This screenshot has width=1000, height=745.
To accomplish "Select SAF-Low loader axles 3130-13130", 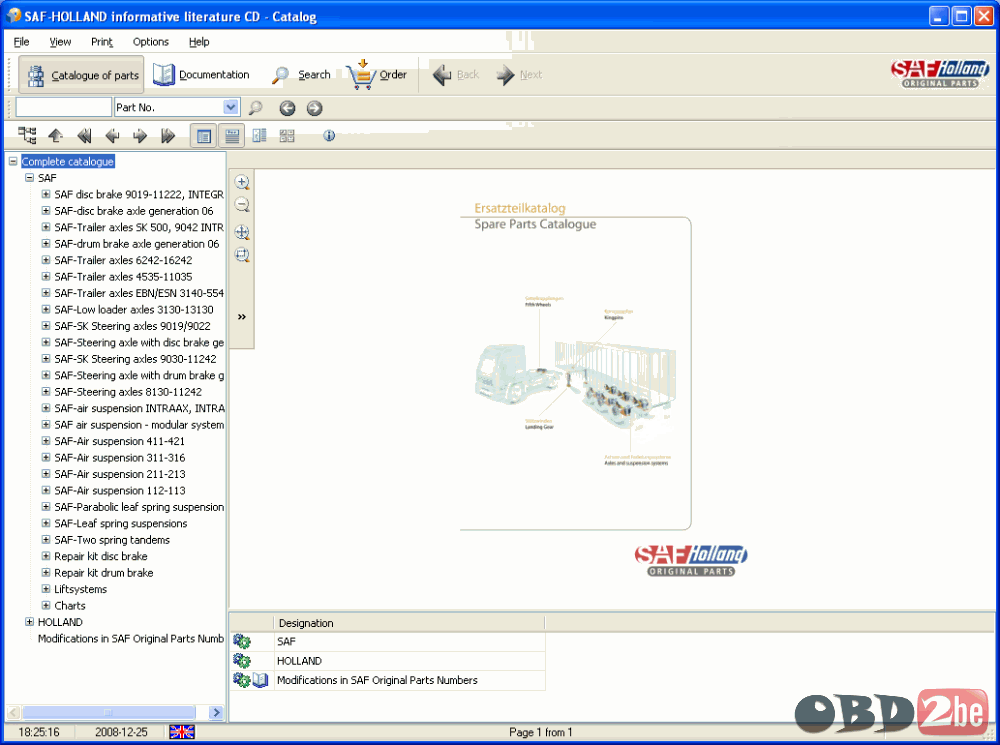I will (134, 309).
